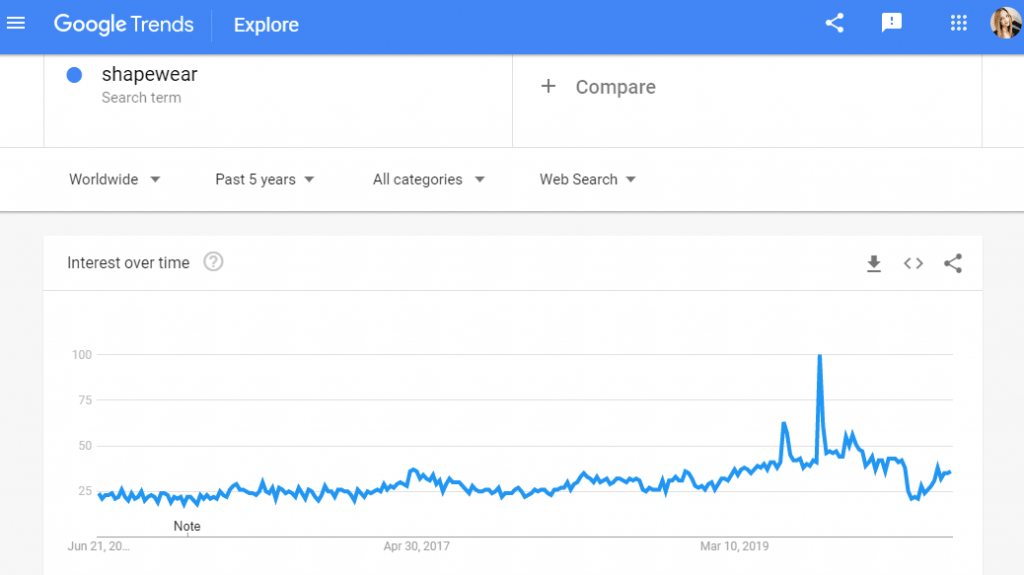This screenshot has width=1024, height=575.
Task: Open the account profile avatar
Action: (x=1006, y=23)
